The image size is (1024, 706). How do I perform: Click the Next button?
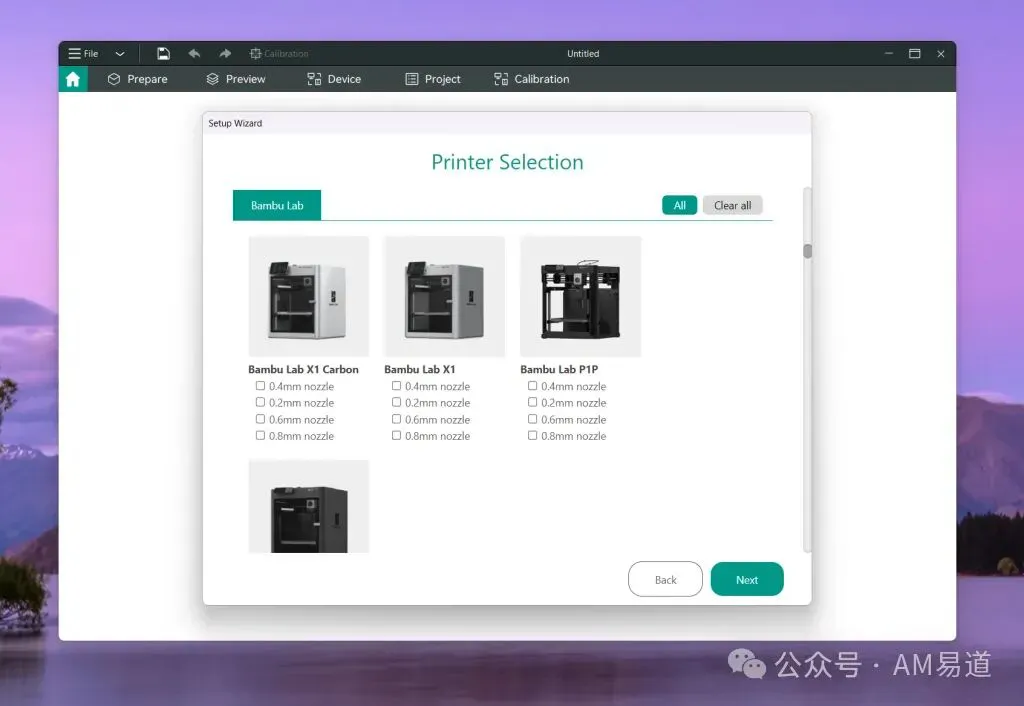pos(746,579)
